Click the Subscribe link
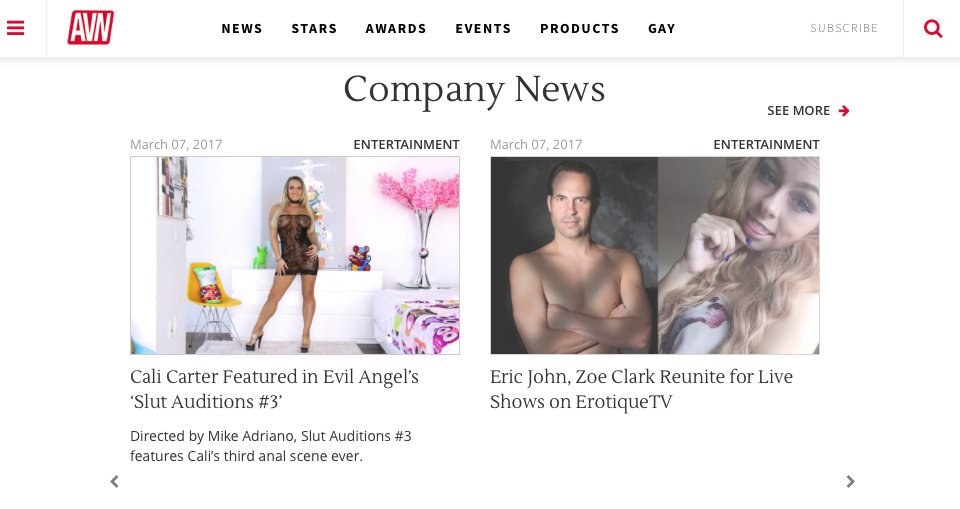960x509 pixels. pyautogui.click(x=844, y=28)
